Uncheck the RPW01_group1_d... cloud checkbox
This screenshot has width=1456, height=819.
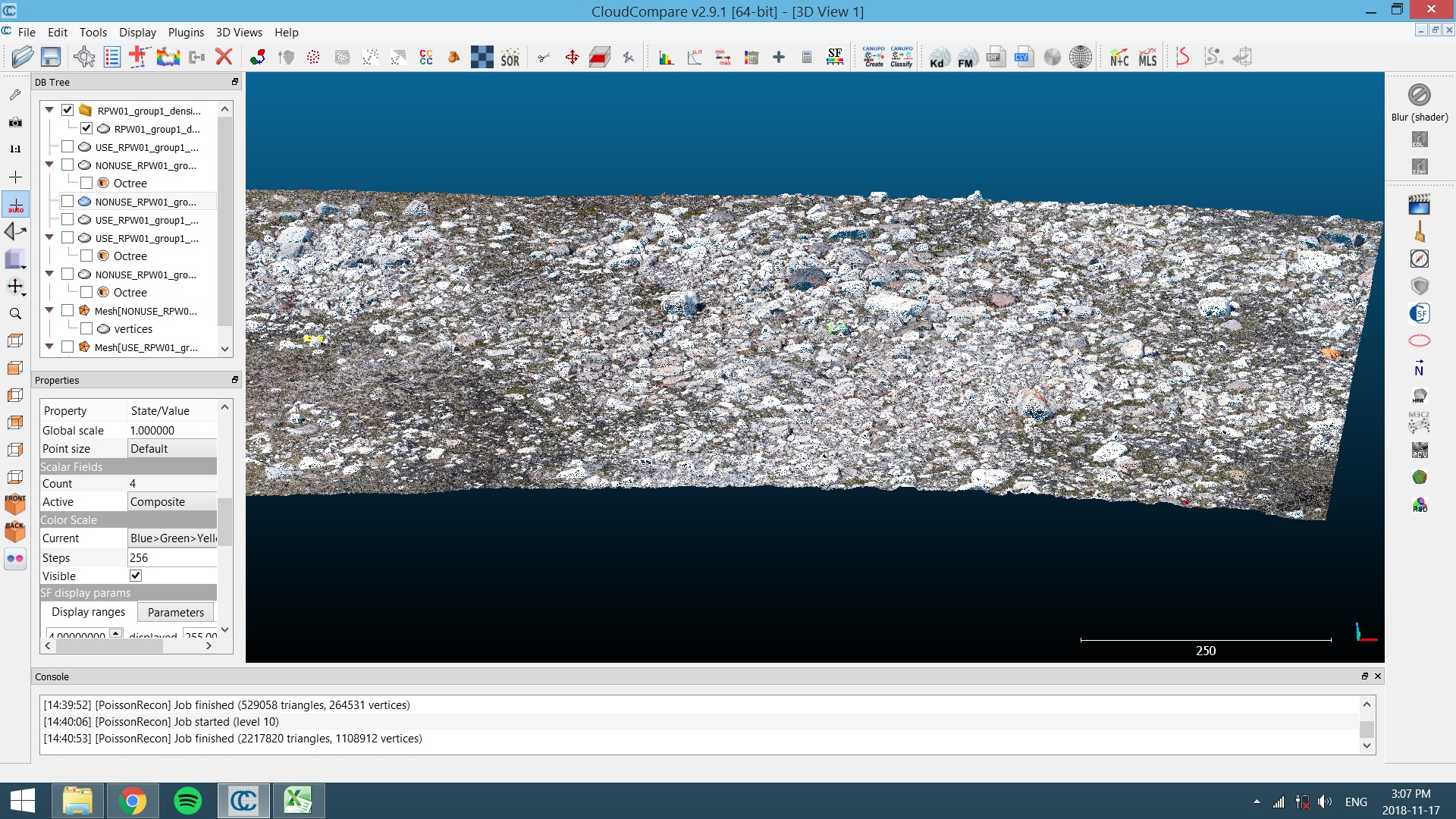(86, 128)
